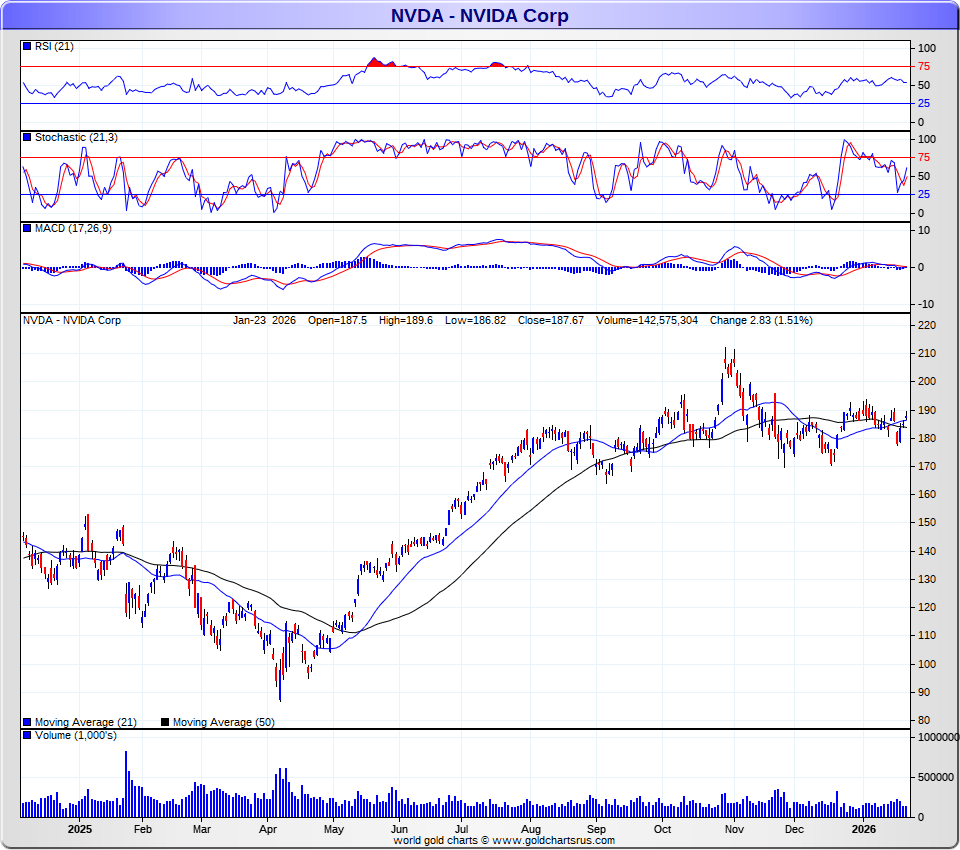Click the blue square beside MACD (17,26,9)

[27, 228]
